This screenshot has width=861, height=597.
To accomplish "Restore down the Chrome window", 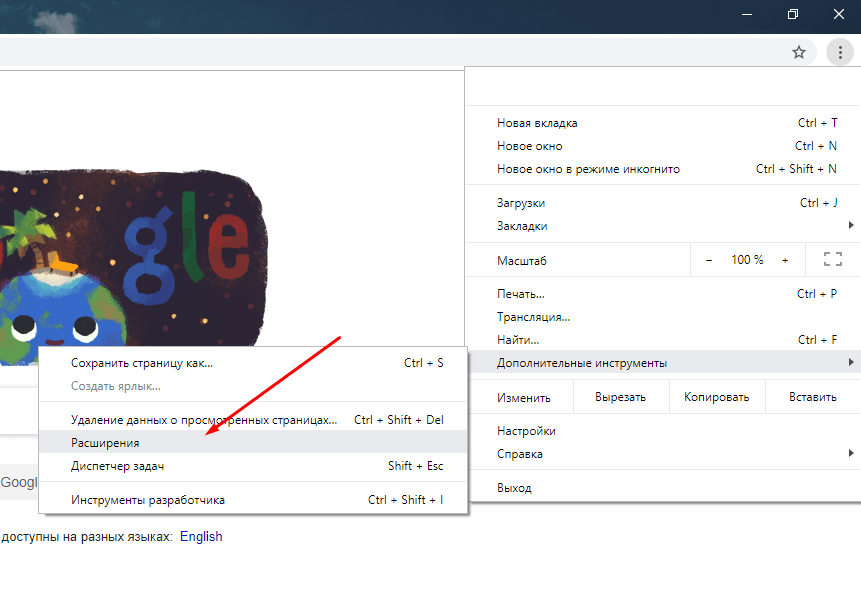I will point(792,14).
